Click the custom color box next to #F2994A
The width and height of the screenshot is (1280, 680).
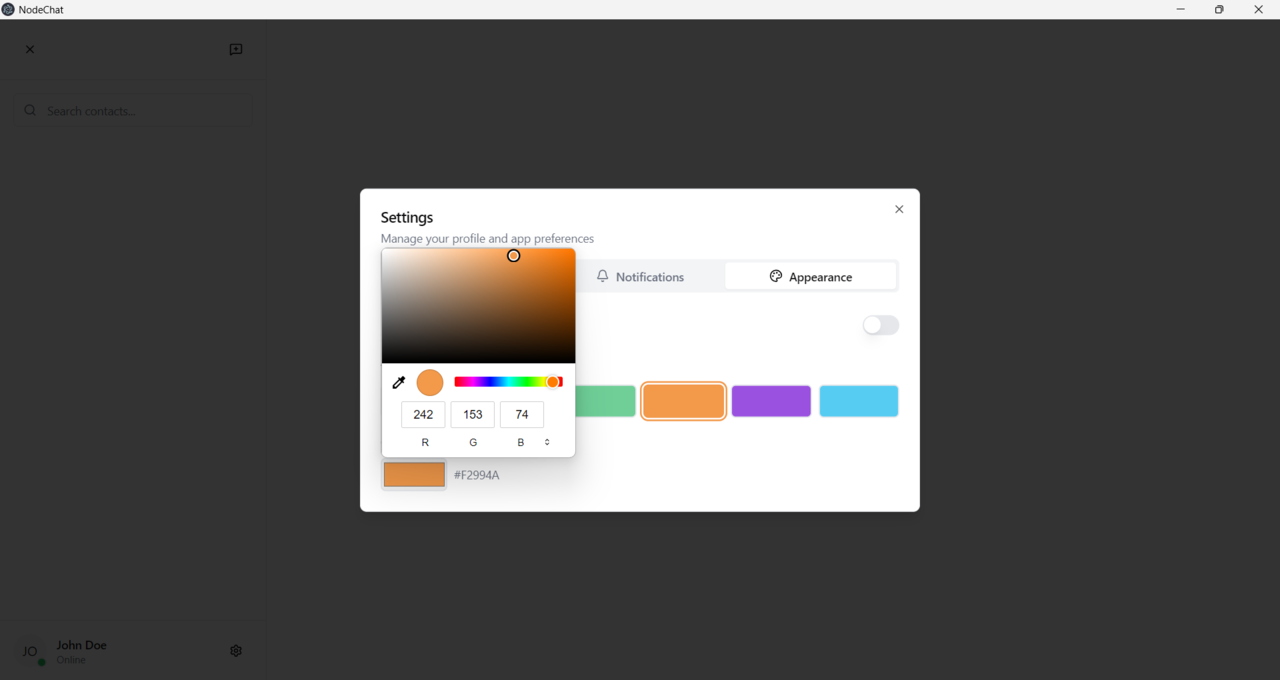click(x=414, y=475)
